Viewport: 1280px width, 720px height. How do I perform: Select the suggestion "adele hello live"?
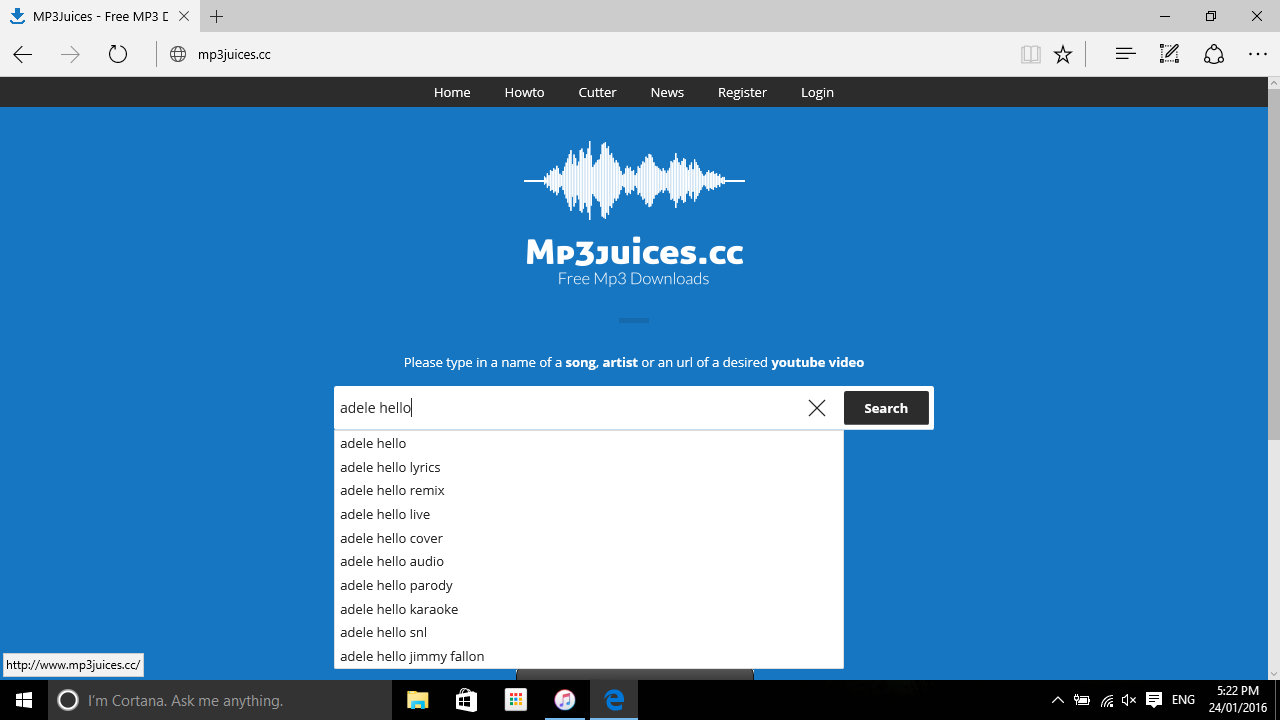click(x=589, y=514)
